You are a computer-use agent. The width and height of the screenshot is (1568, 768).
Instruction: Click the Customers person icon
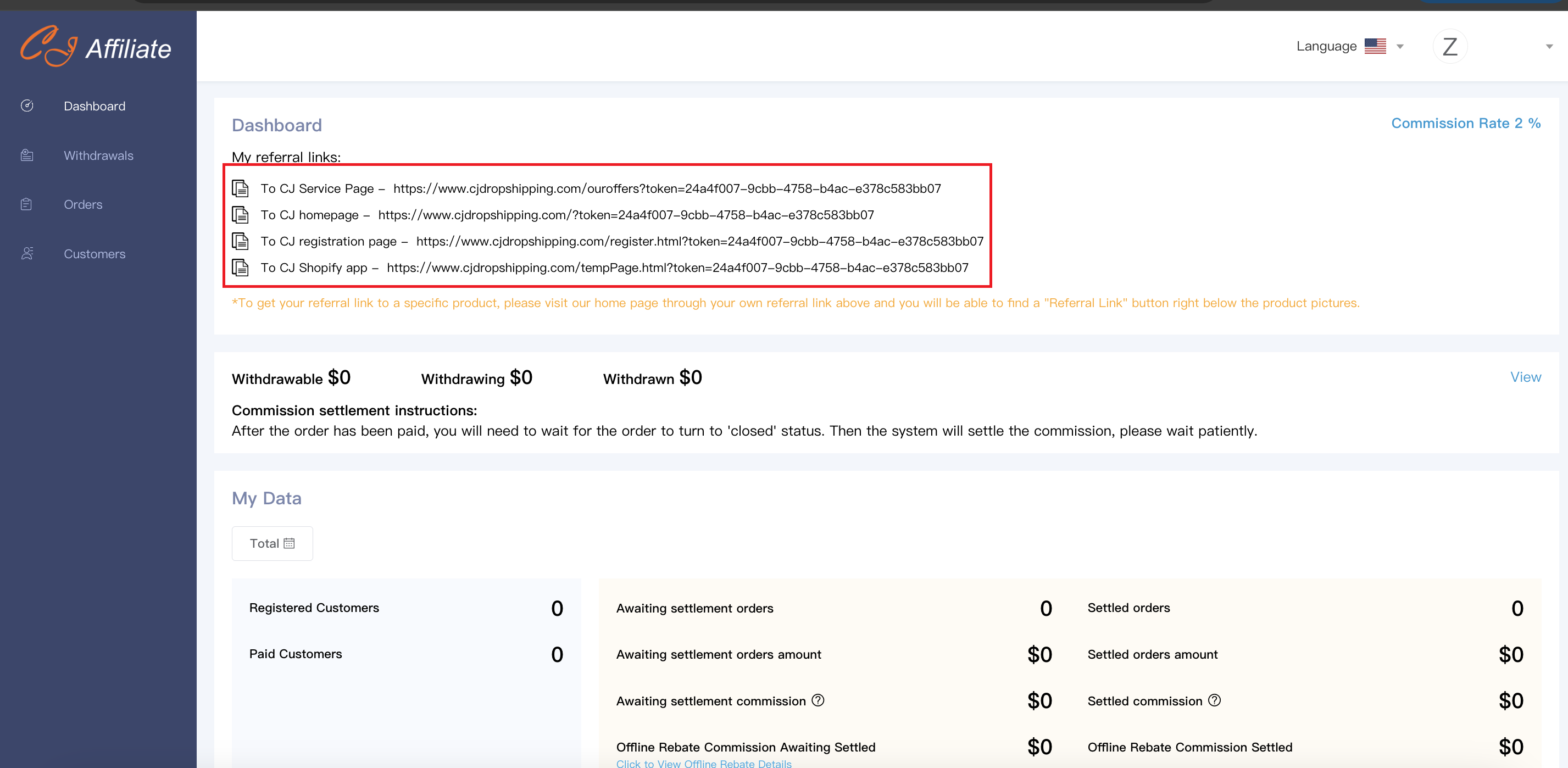click(x=27, y=254)
